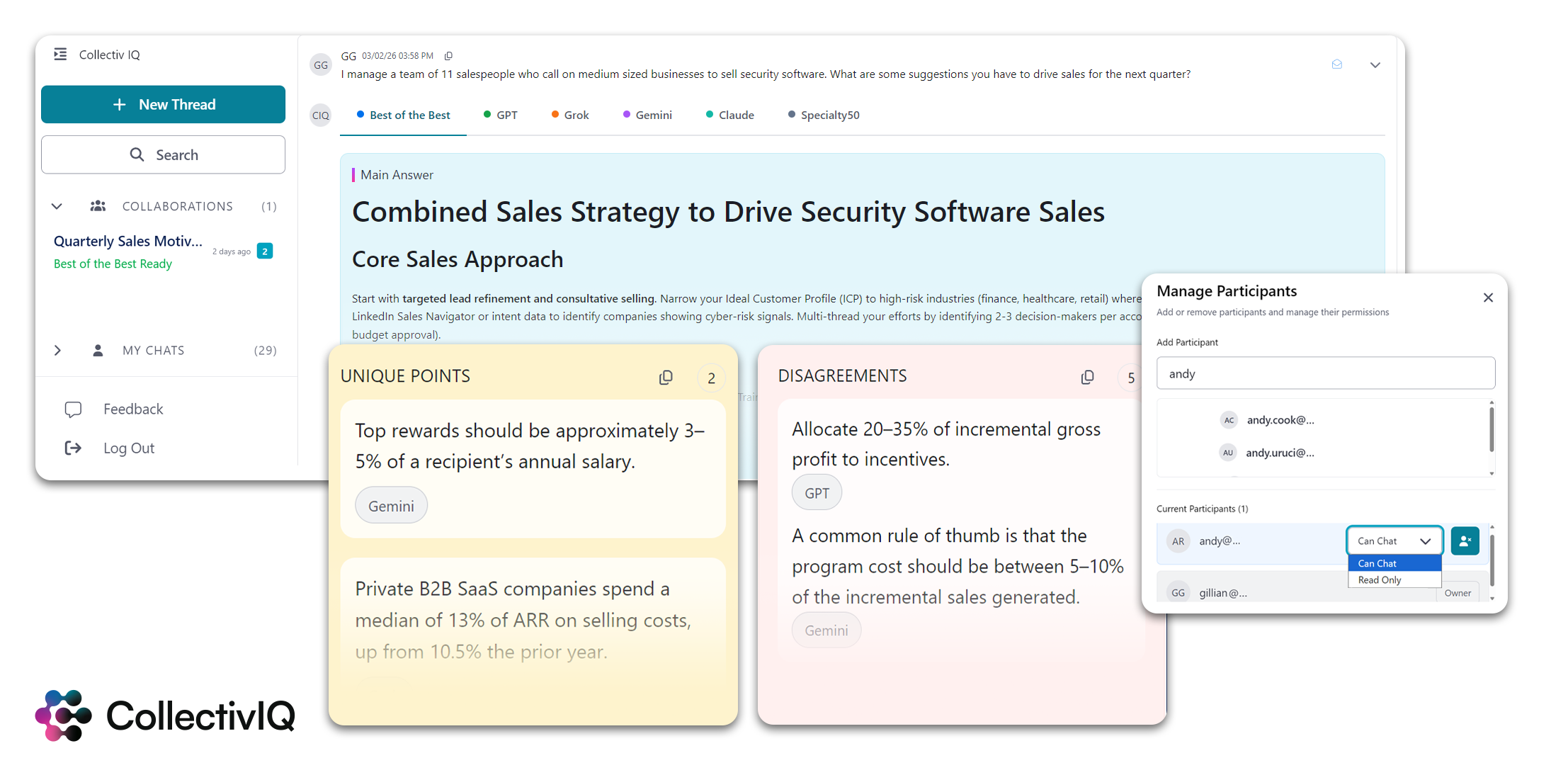
Task: Select Read Only permission option
Action: tap(1380, 580)
